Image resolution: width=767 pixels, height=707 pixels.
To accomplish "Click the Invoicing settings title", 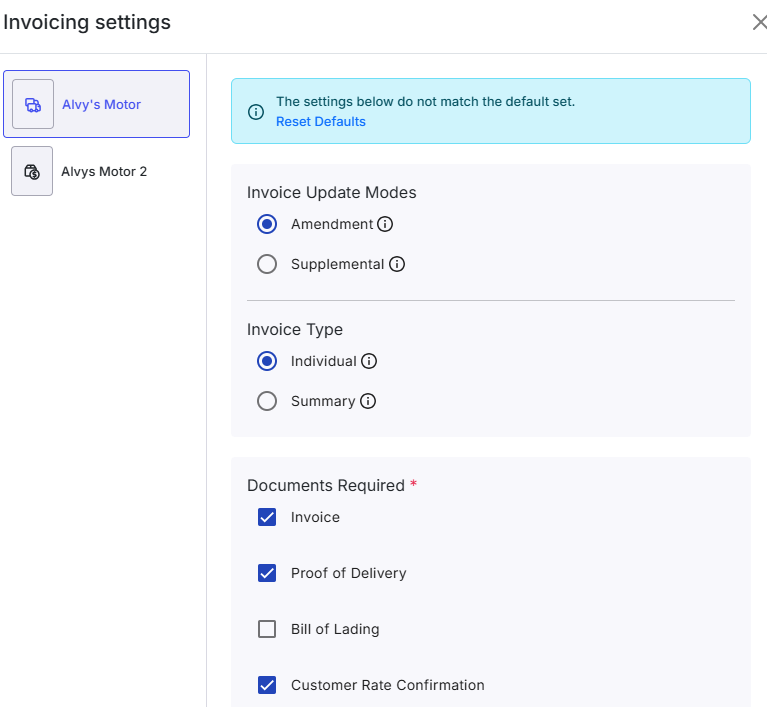I will click(87, 23).
